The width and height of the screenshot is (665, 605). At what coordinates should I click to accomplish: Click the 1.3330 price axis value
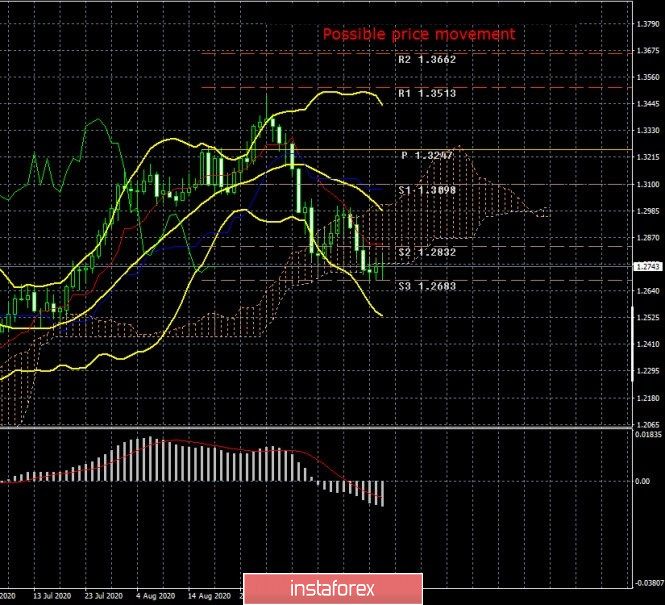(x=648, y=131)
